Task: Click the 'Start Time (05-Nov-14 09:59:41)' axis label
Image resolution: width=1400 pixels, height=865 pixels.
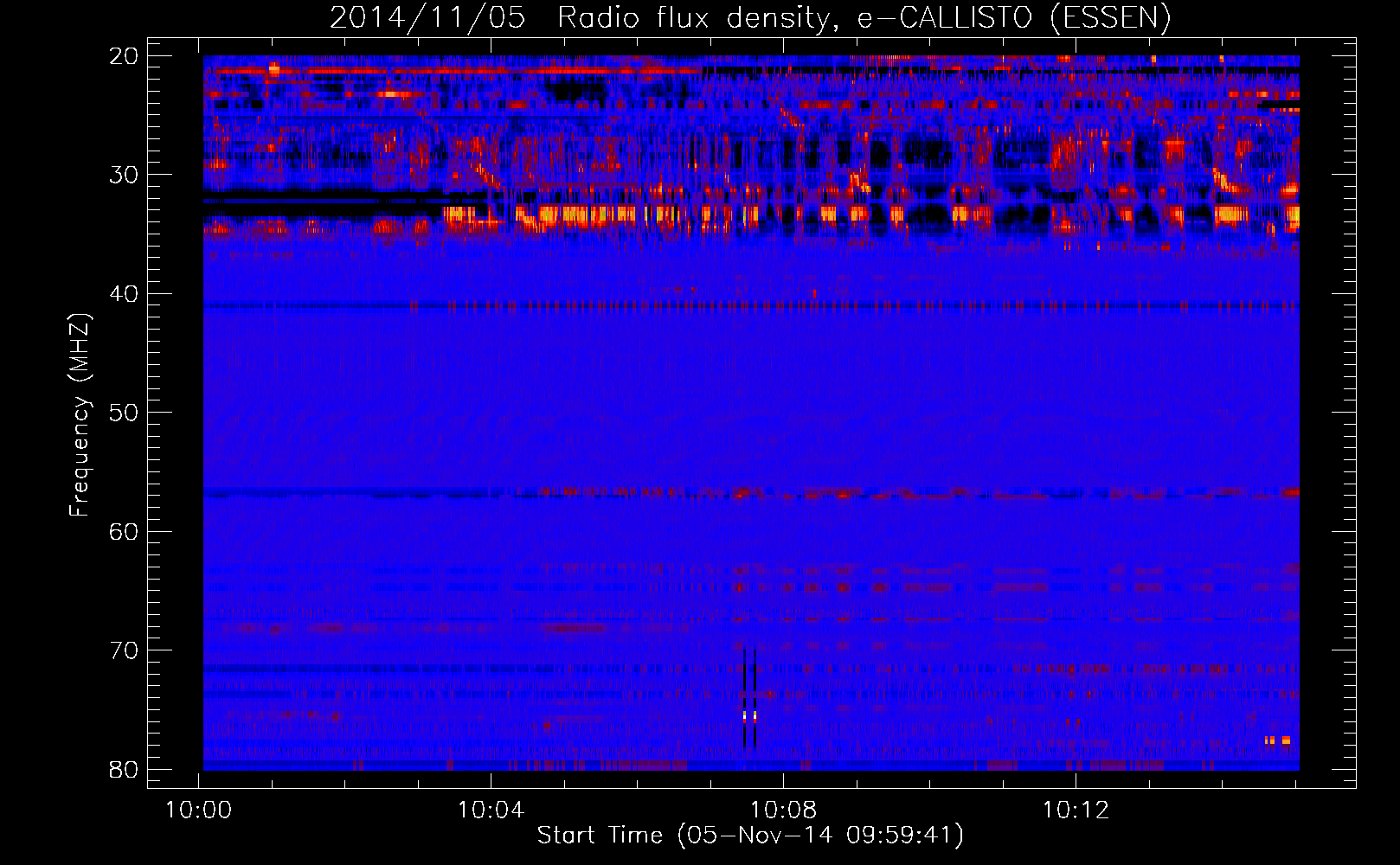Action: click(750, 836)
